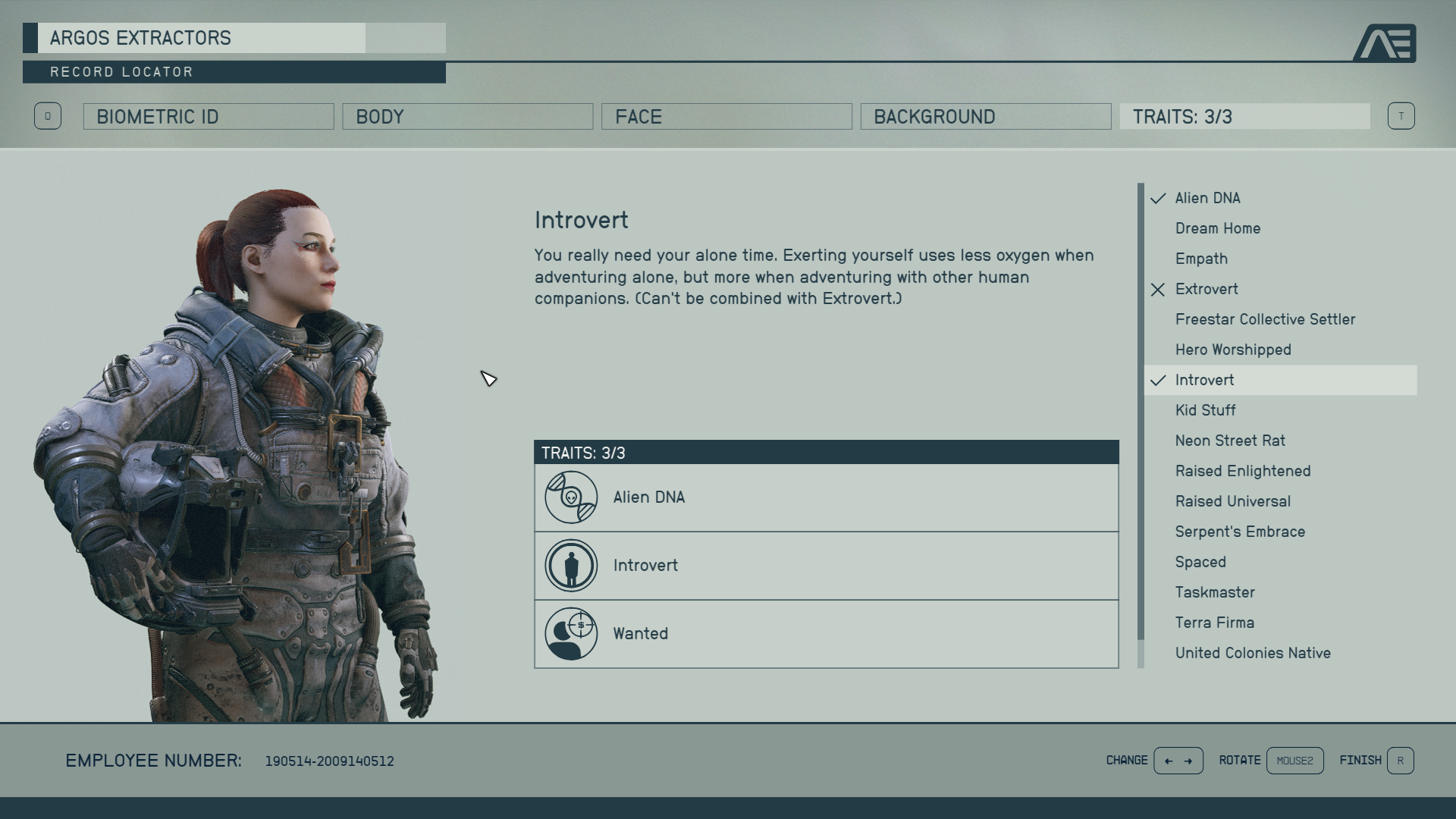Toggle the Alien DNA trait checkbox
Screen dimensions: 1456x819
click(x=1159, y=198)
